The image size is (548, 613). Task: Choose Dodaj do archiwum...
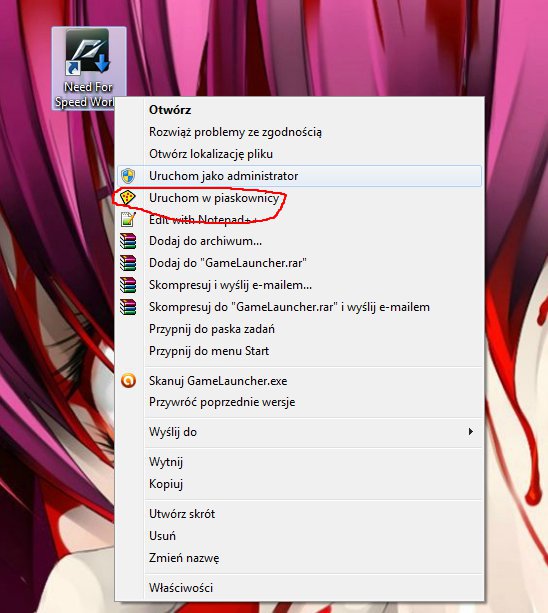click(x=299, y=241)
